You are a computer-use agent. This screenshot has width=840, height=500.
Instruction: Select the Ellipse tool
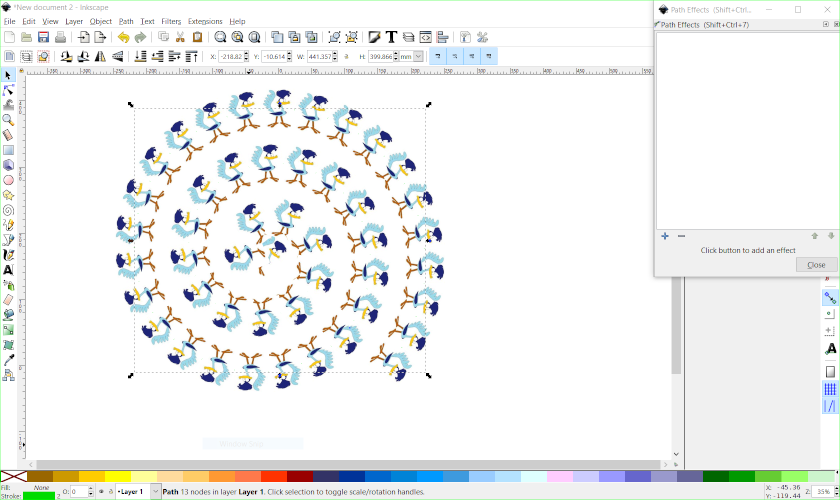tap(8, 180)
